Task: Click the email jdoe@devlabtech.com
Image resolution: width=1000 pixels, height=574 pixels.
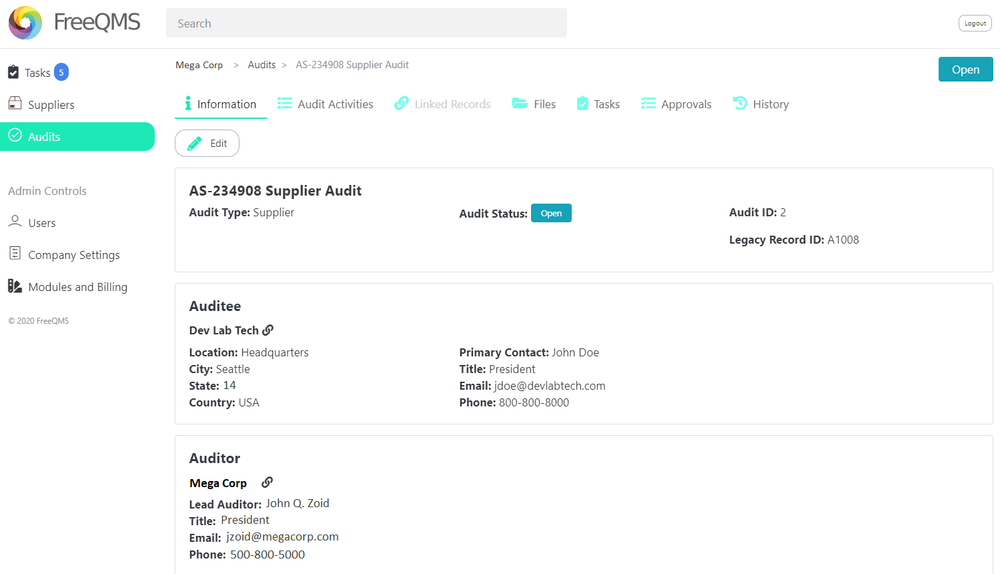Action: [550, 386]
